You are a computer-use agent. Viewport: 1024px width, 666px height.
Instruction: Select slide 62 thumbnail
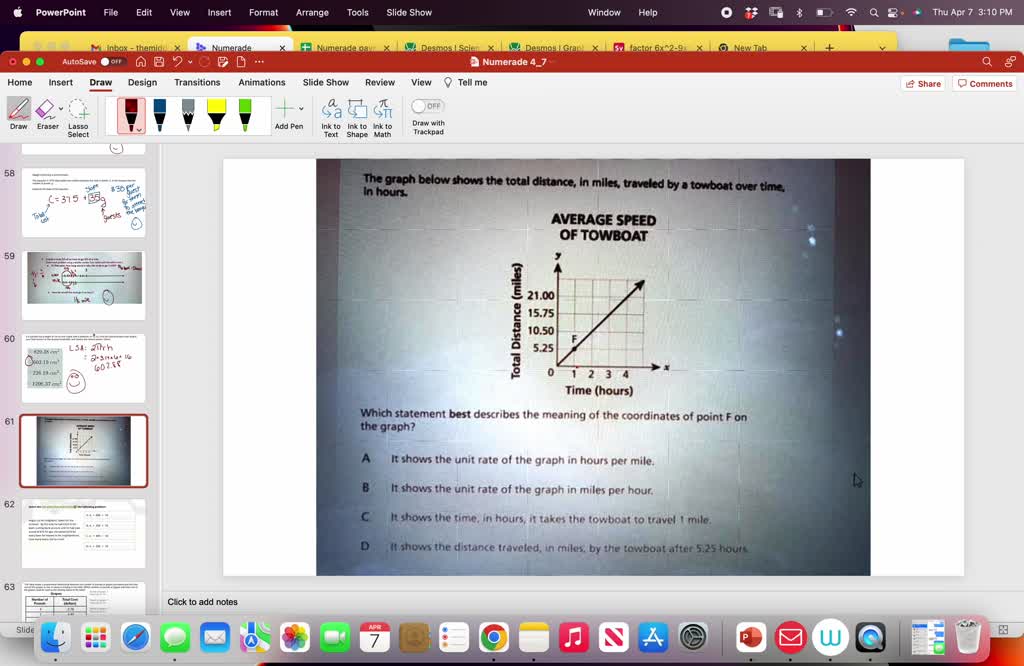tap(84, 533)
